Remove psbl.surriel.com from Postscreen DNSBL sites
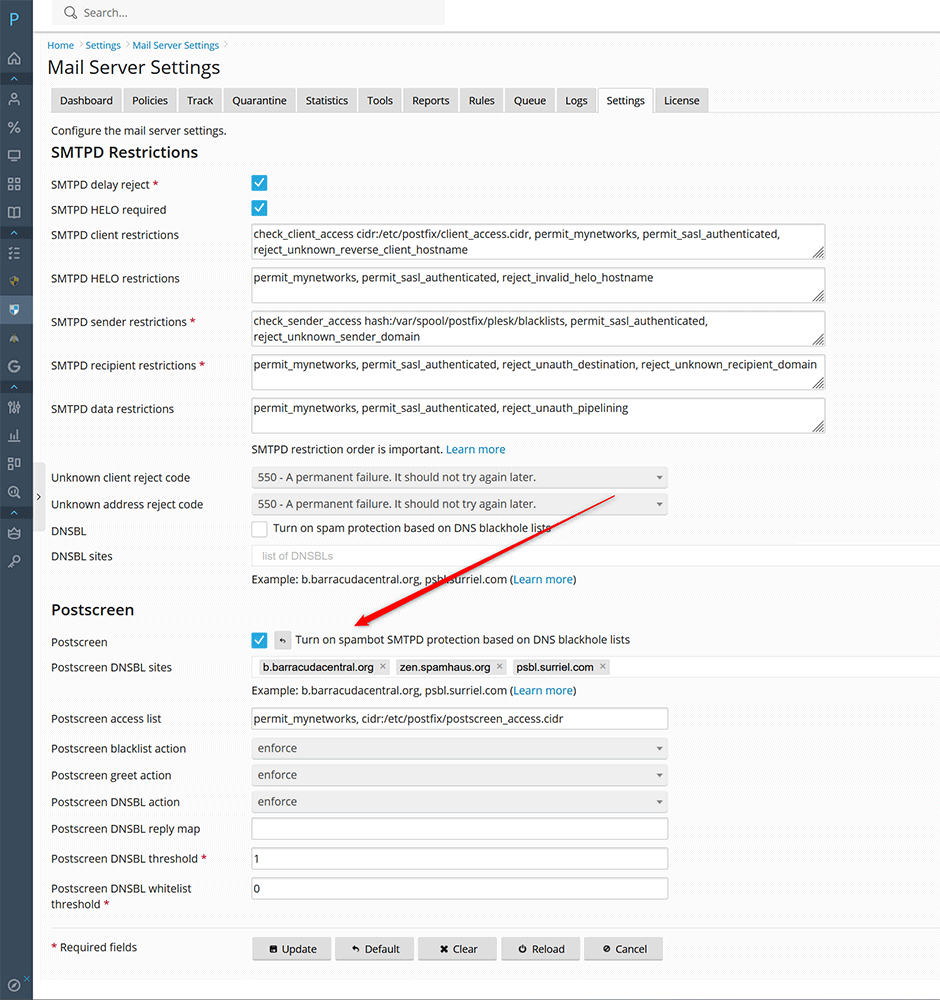Screen dimensions: 940x1000 [x=603, y=666]
